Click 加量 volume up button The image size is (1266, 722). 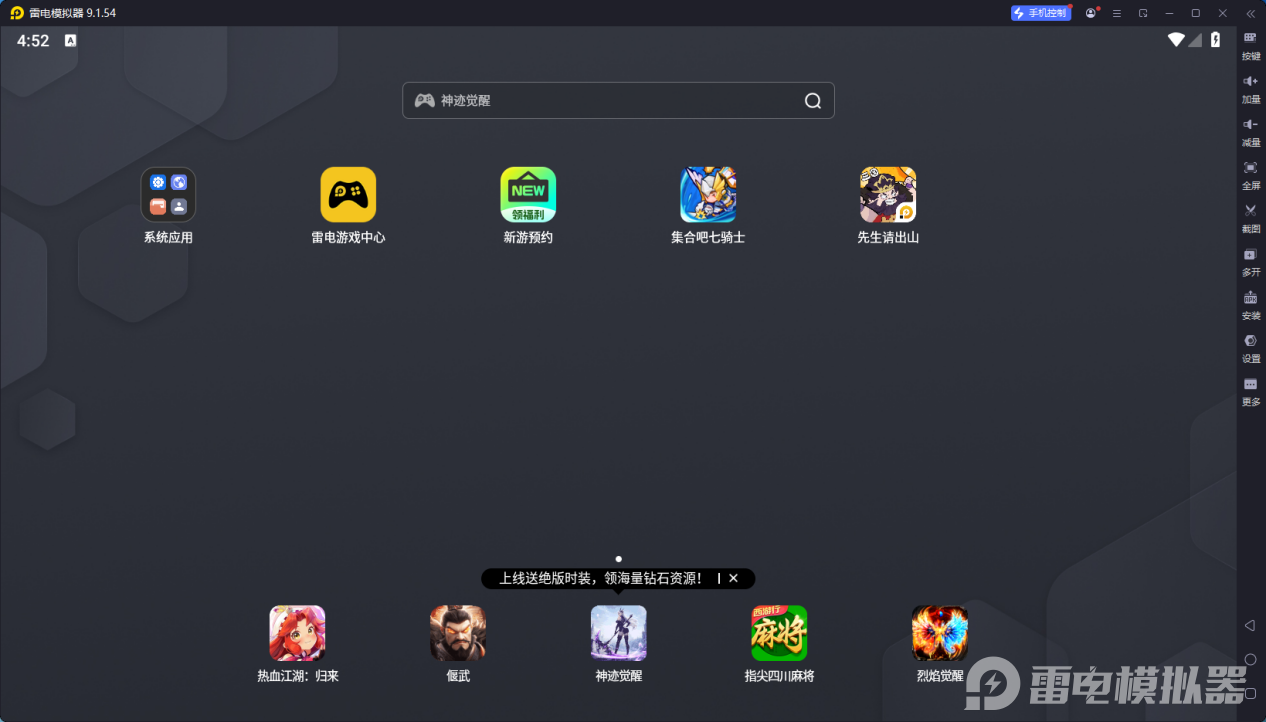tap(1251, 89)
